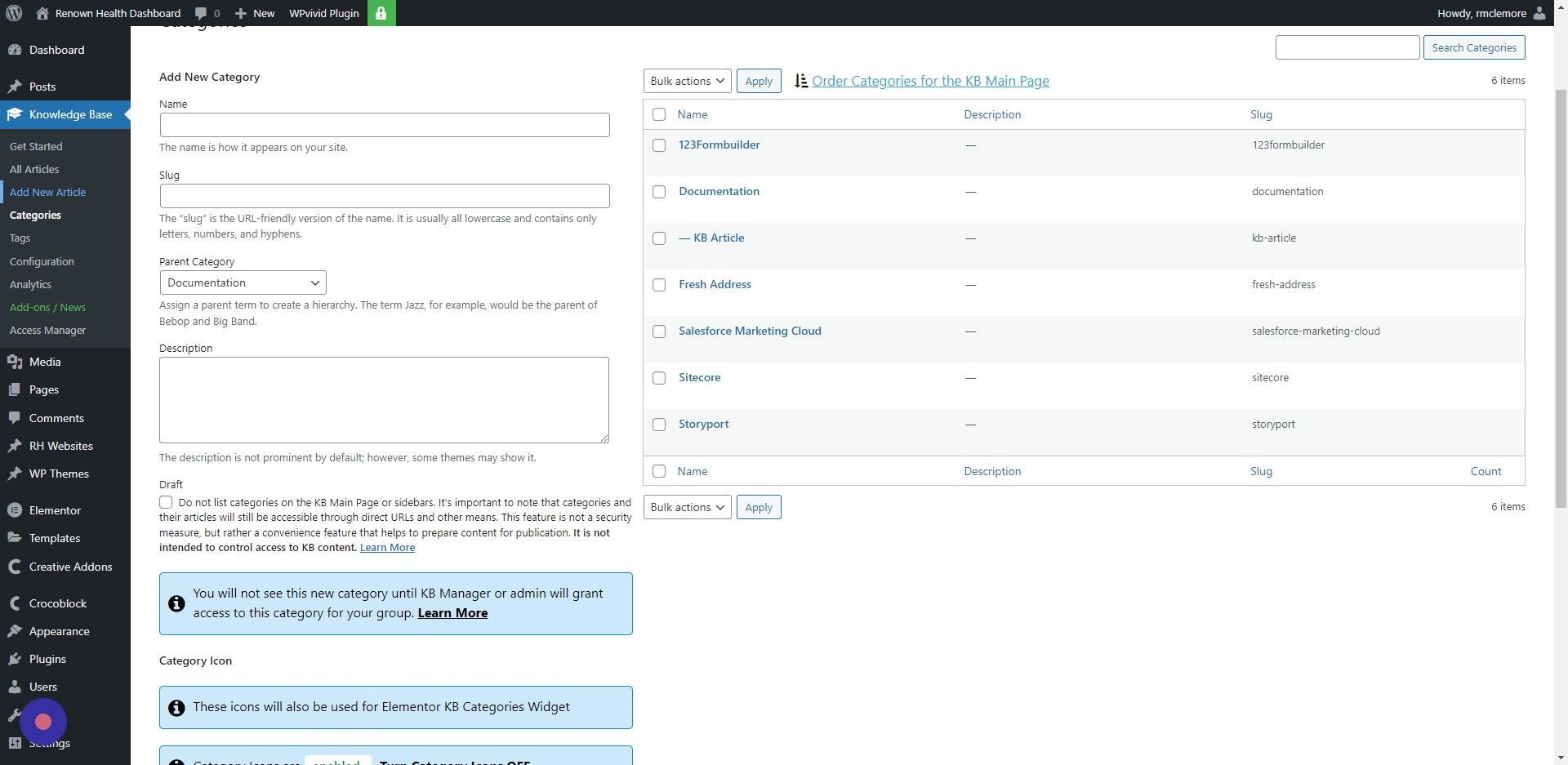This screenshot has width=1568, height=765.
Task: Open Configuration submenu item
Action: [x=42, y=261]
